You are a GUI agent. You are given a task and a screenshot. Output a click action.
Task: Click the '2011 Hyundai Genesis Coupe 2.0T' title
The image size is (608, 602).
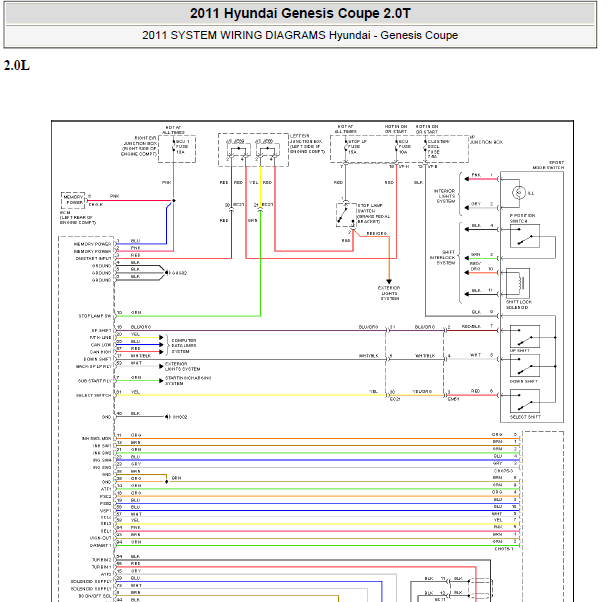point(300,13)
